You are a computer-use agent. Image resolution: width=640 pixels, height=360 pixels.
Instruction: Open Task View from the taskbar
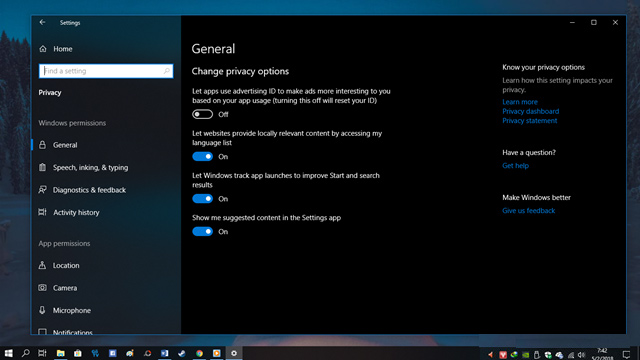42,353
